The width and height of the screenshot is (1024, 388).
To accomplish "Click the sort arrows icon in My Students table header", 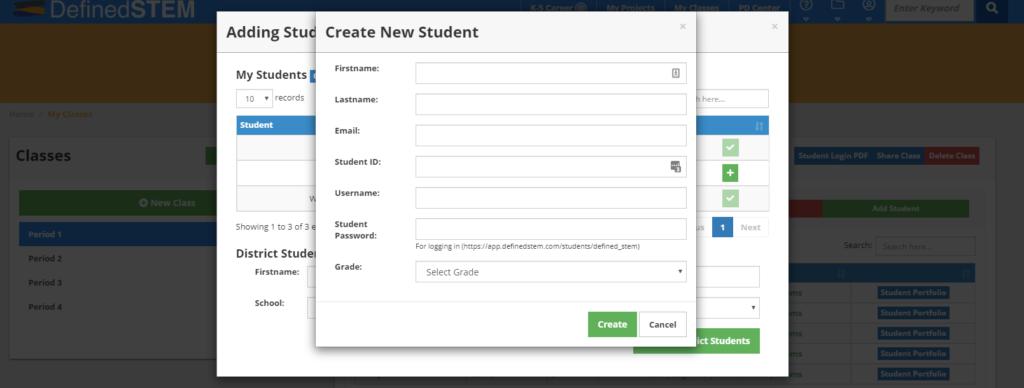I will tap(759, 126).
